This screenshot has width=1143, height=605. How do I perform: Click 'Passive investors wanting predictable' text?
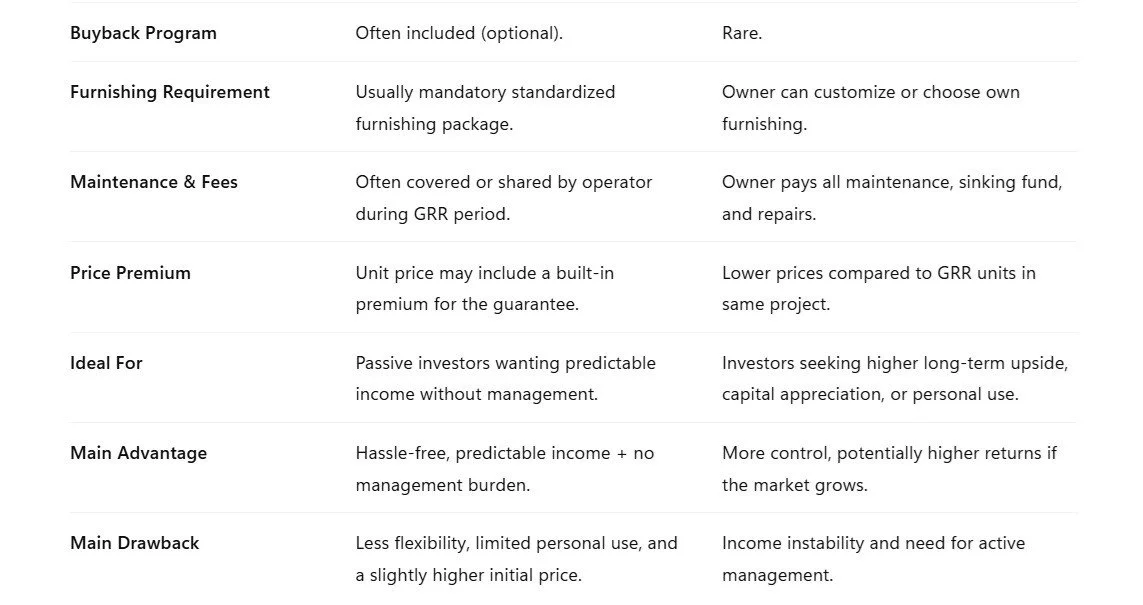pyautogui.click(x=505, y=363)
